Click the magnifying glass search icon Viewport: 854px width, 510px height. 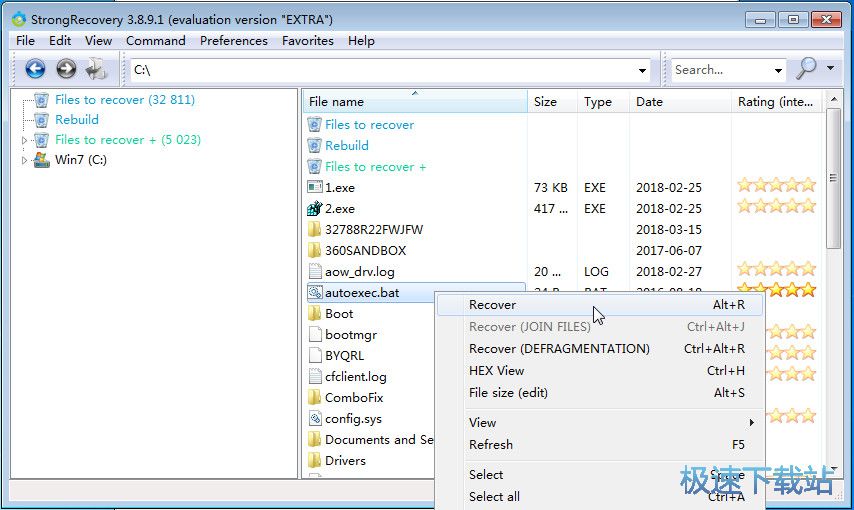tap(805, 69)
